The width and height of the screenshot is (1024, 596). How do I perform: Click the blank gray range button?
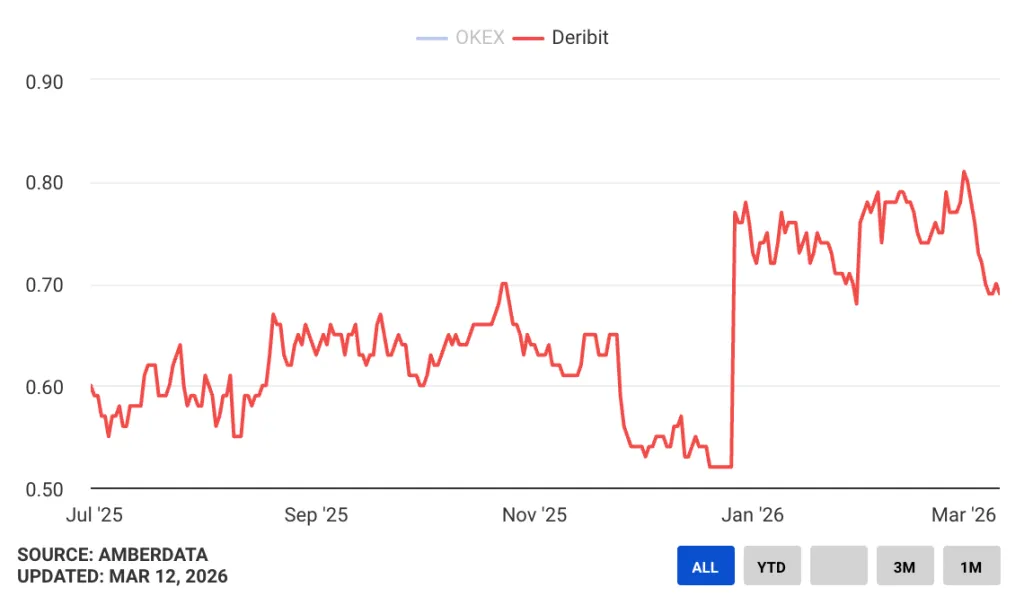pyautogui.click(x=838, y=566)
